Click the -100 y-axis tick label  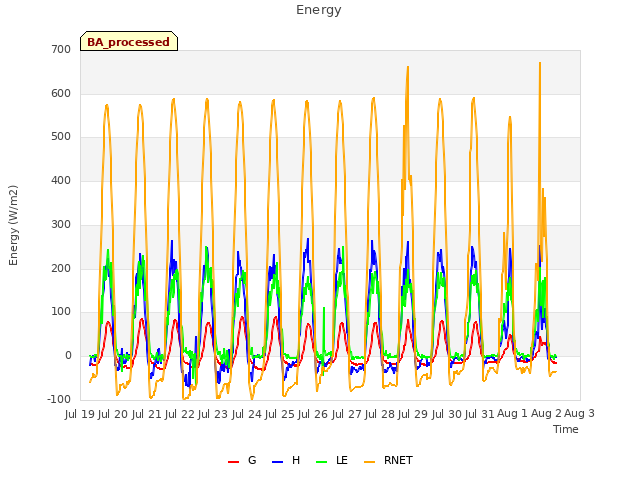click(60, 400)
